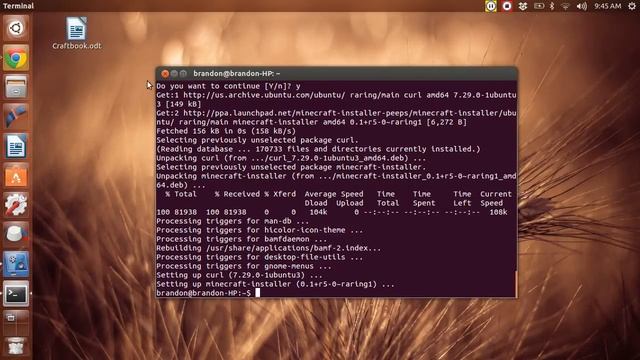Click 'Setting up minecraft-installer' line
The image size is (640, 360).
click(x=276, y=284)
